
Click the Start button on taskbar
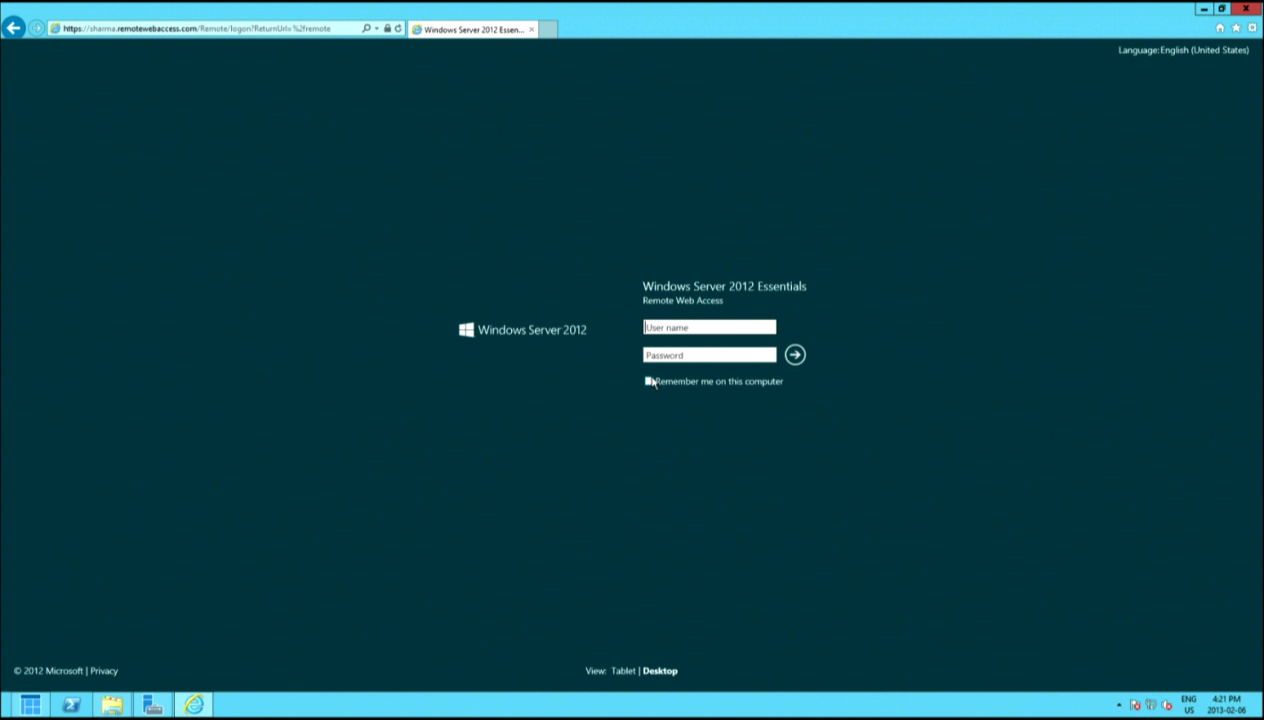pyautogui.click(x=30, y=705)
